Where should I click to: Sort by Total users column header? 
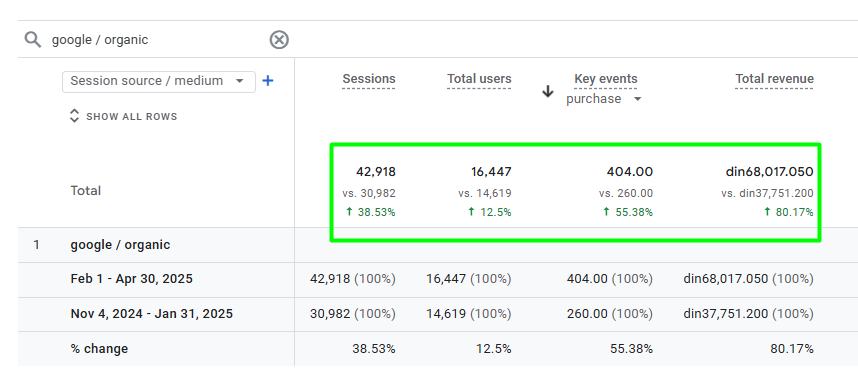[479, 79]
